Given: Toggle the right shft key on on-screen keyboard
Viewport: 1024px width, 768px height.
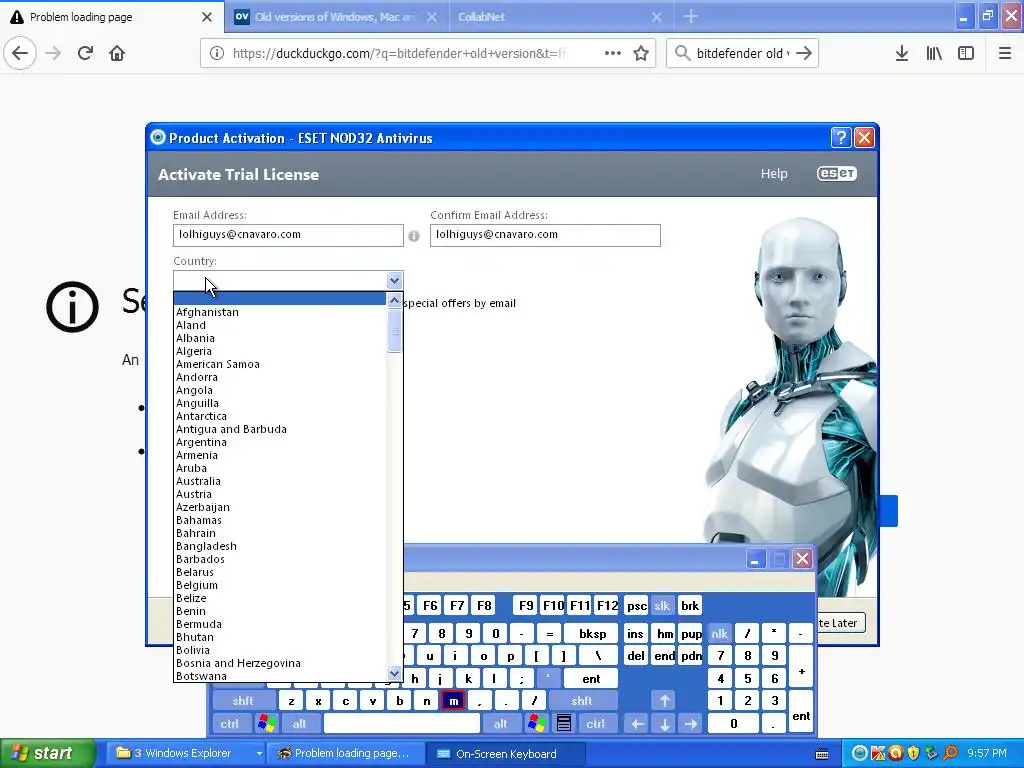Looking at the screenshot, I should [581, 701].
